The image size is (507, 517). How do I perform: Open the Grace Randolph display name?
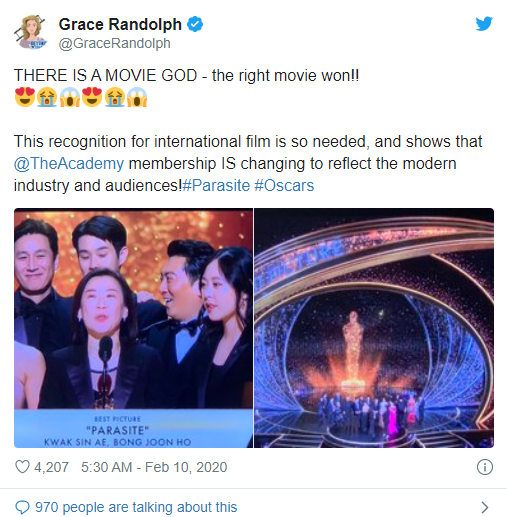pyautogui.click(x=120, y=24)
